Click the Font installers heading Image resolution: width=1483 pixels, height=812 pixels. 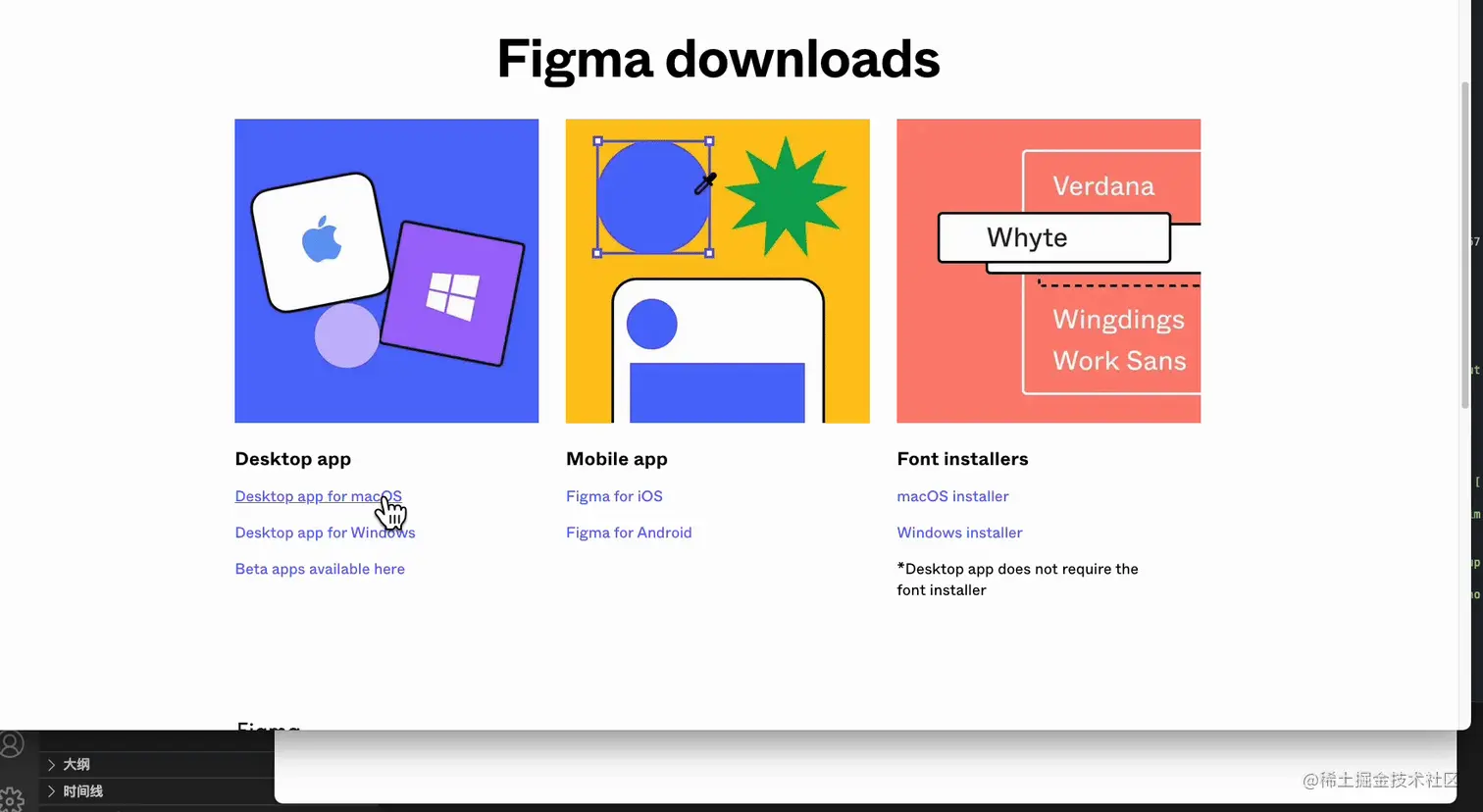tap(963, 459)
